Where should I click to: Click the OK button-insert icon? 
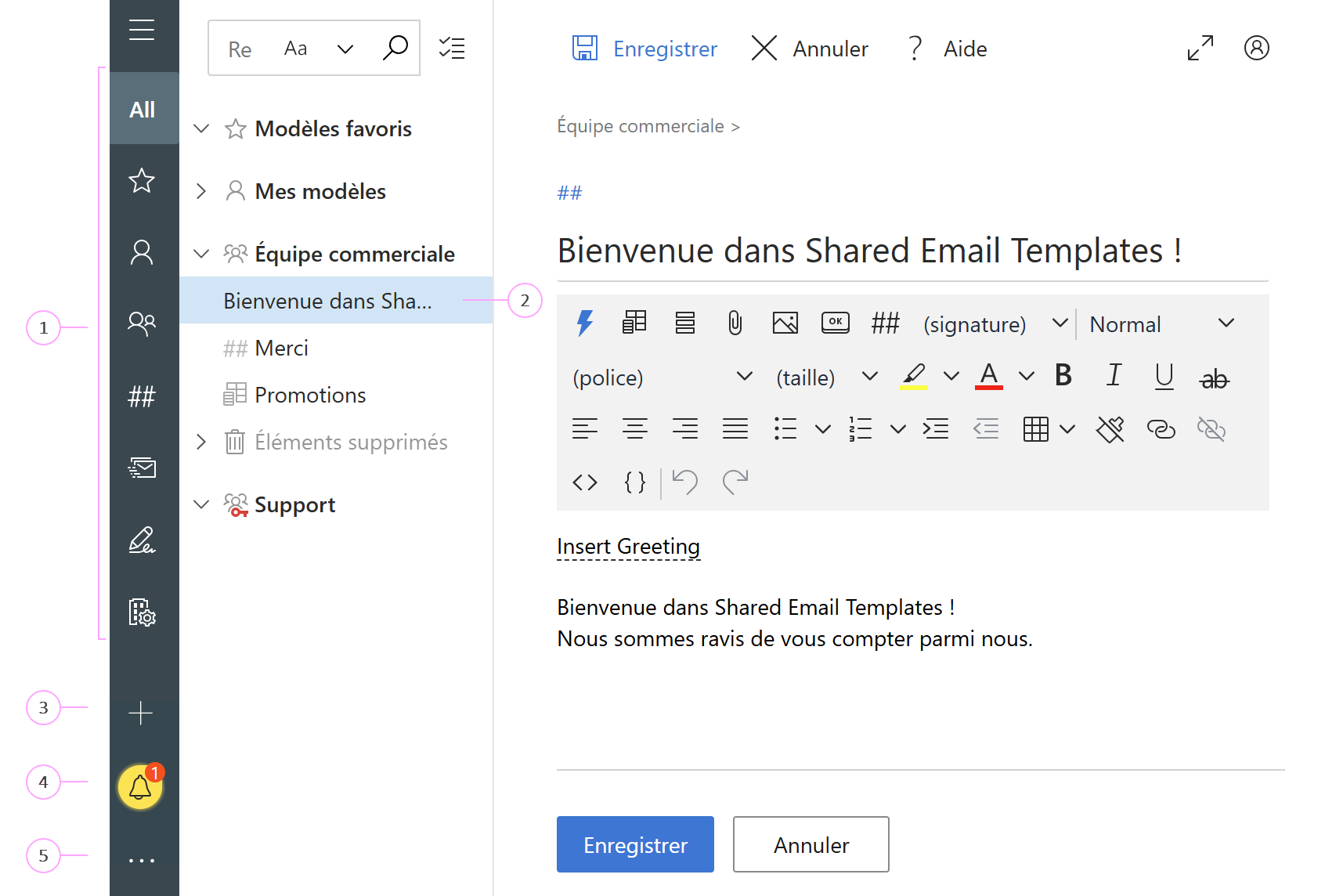coord(835,322)
